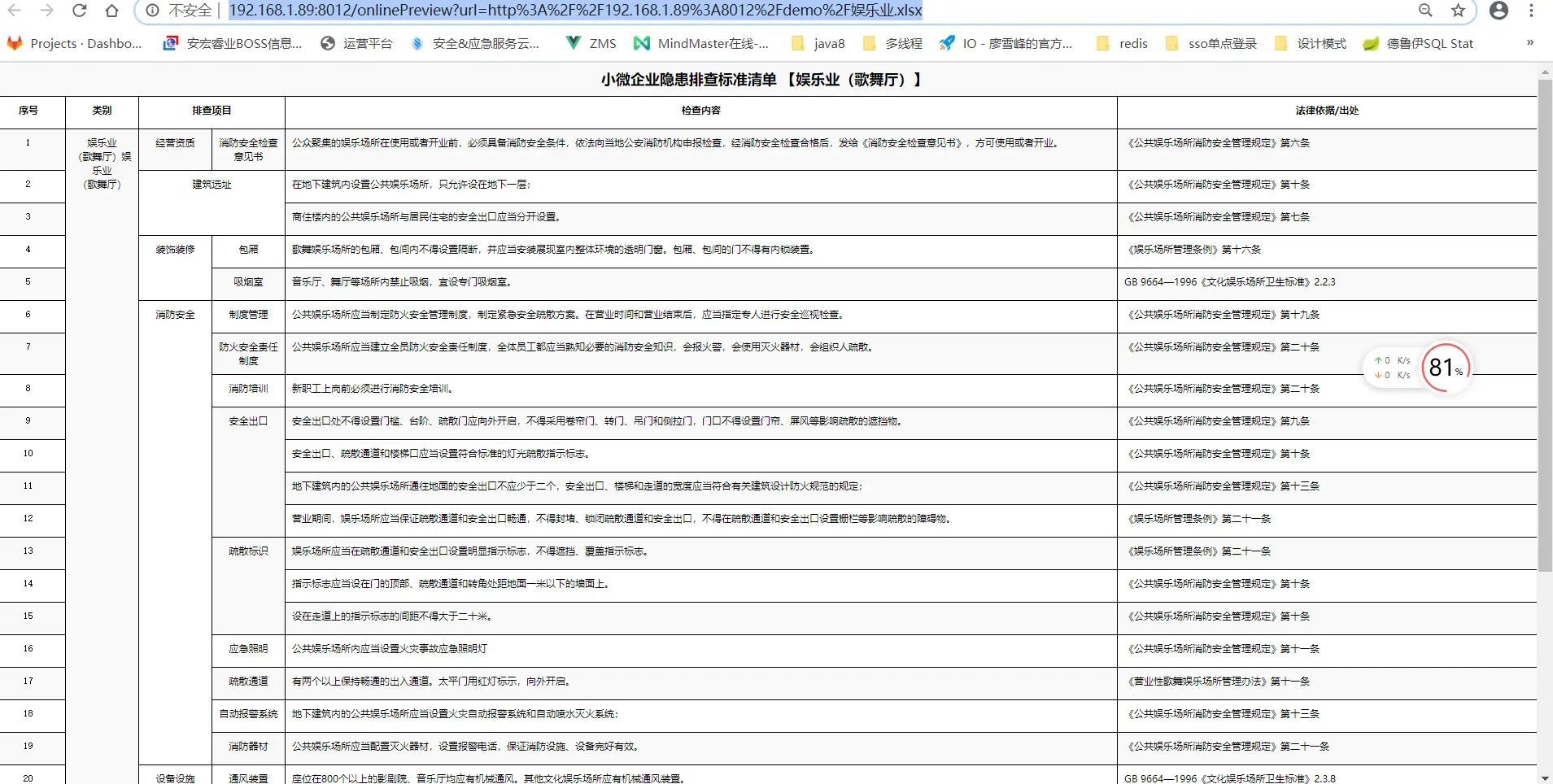
Task: Select the 应急照明 cell
Action: [248, 649]
